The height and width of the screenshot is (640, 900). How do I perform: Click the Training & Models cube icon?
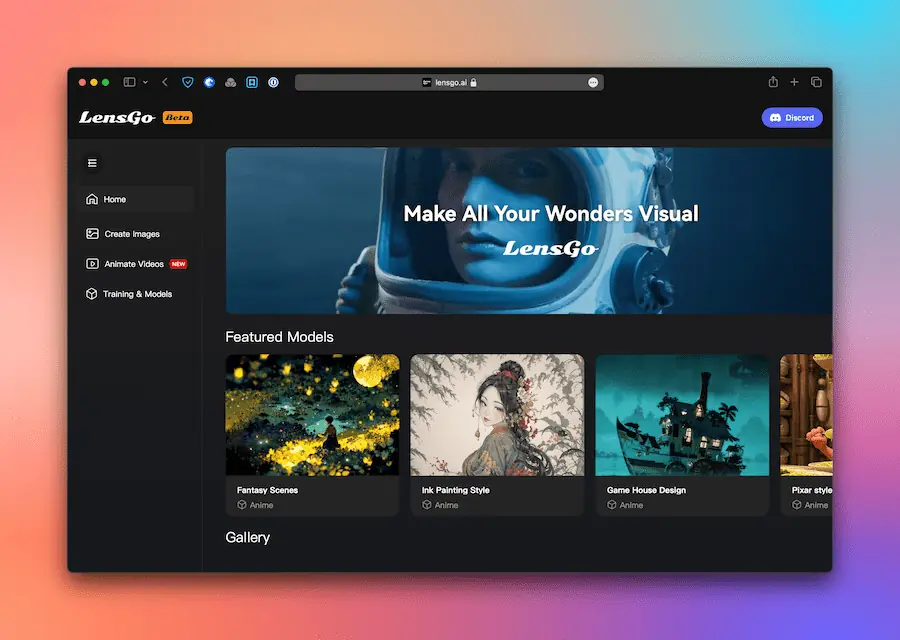(x=91, y=294)
